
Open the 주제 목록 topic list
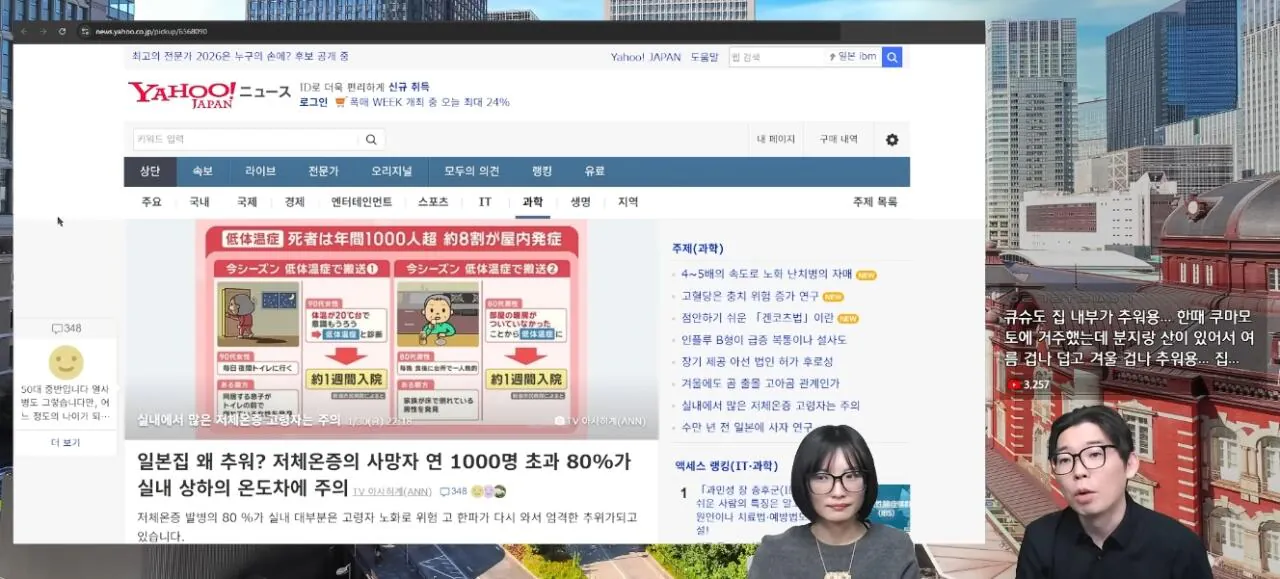pyautogui.click(x=874, y=202)
